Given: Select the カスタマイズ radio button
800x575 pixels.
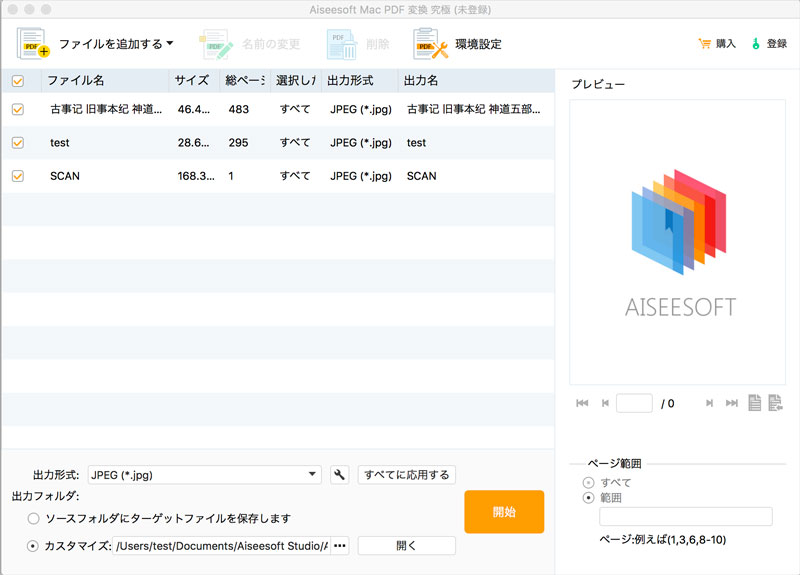Looking at the screenshot, I should (x=33, y=546).
